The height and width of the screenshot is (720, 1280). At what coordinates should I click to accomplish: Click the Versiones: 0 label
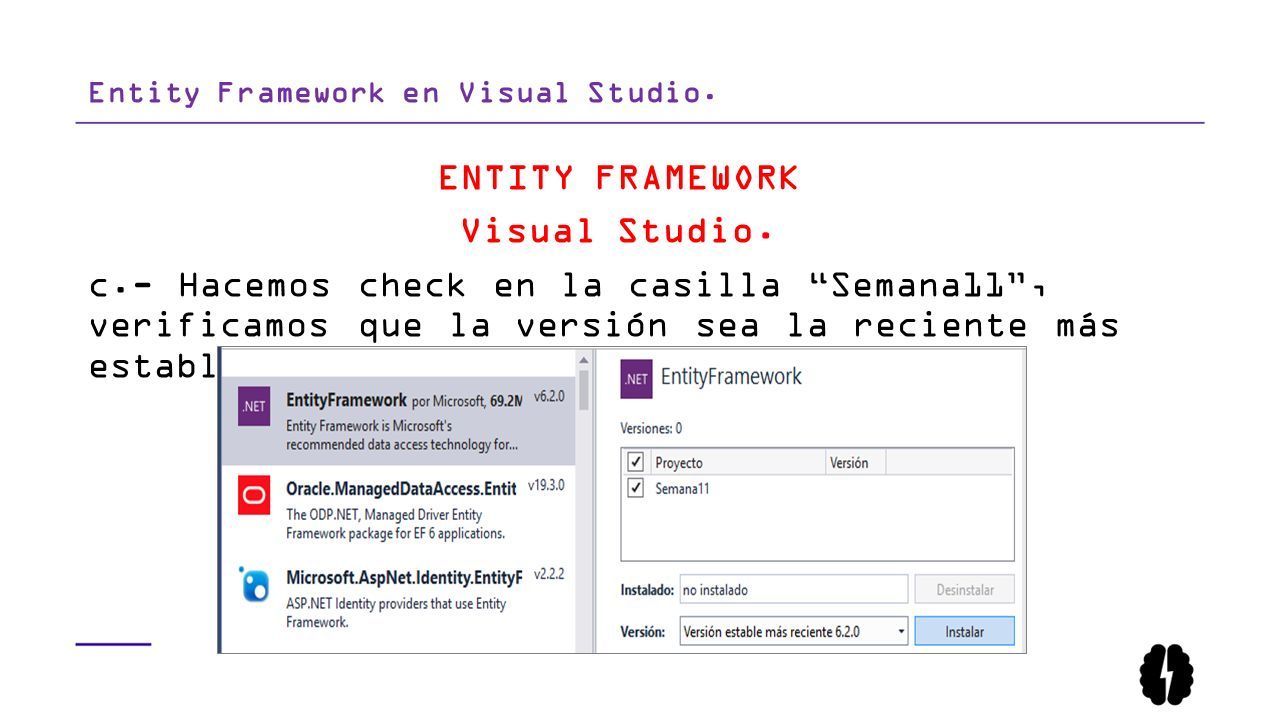coord(651,428)
